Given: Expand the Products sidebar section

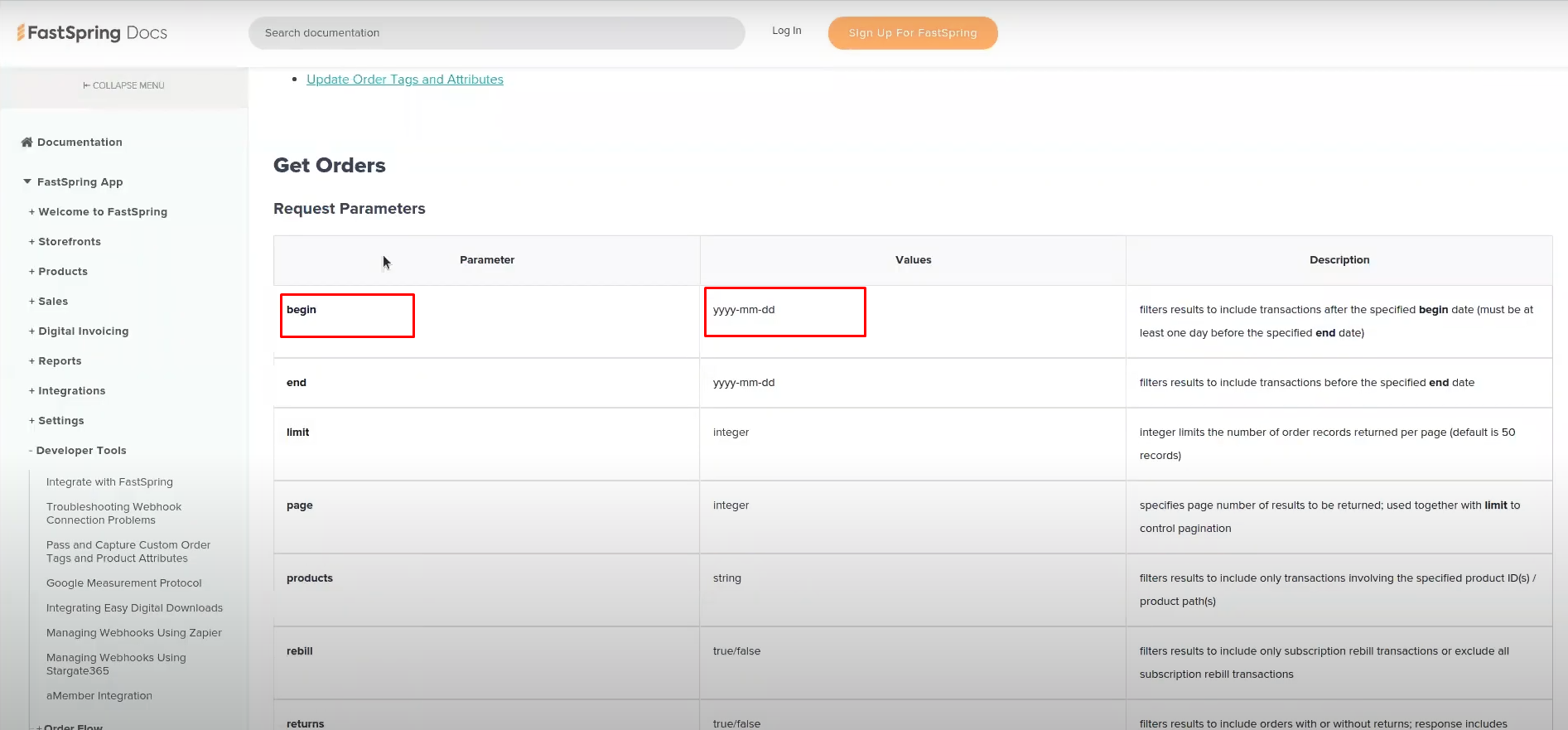Looking at the screenshot, I should (x=58, y=271).
